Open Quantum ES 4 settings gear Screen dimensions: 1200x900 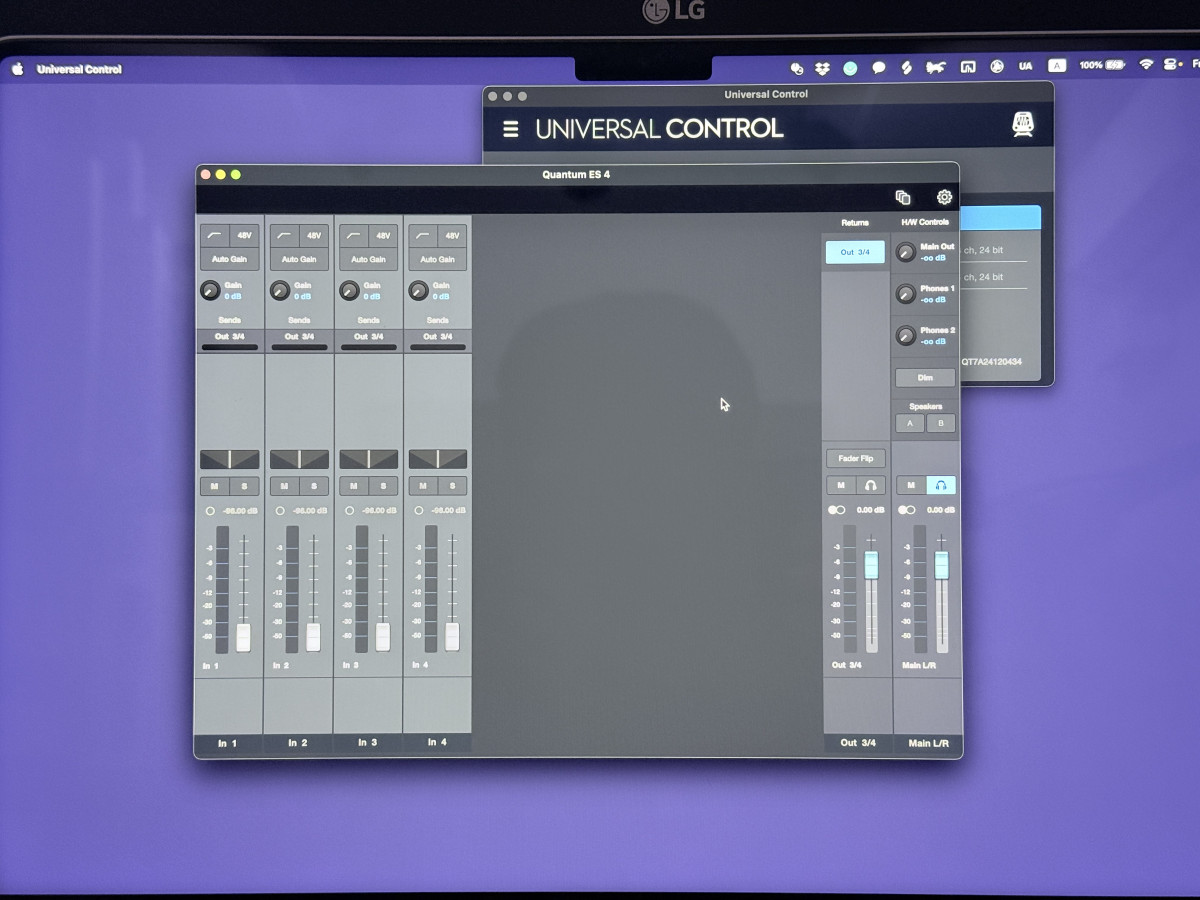[944, 197]
